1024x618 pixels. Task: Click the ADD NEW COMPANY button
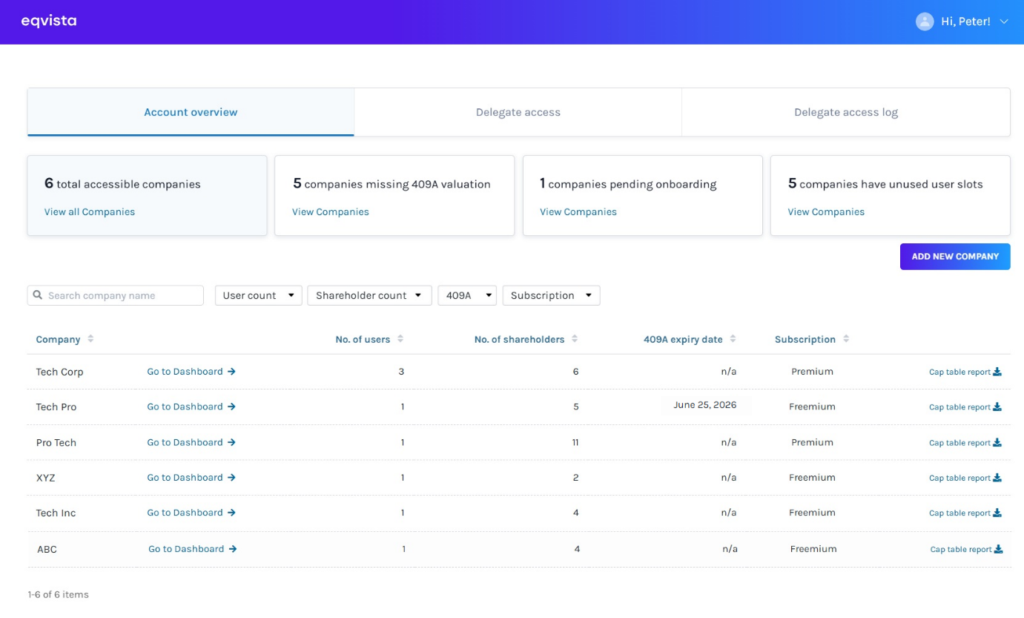[x=954, y=256]
